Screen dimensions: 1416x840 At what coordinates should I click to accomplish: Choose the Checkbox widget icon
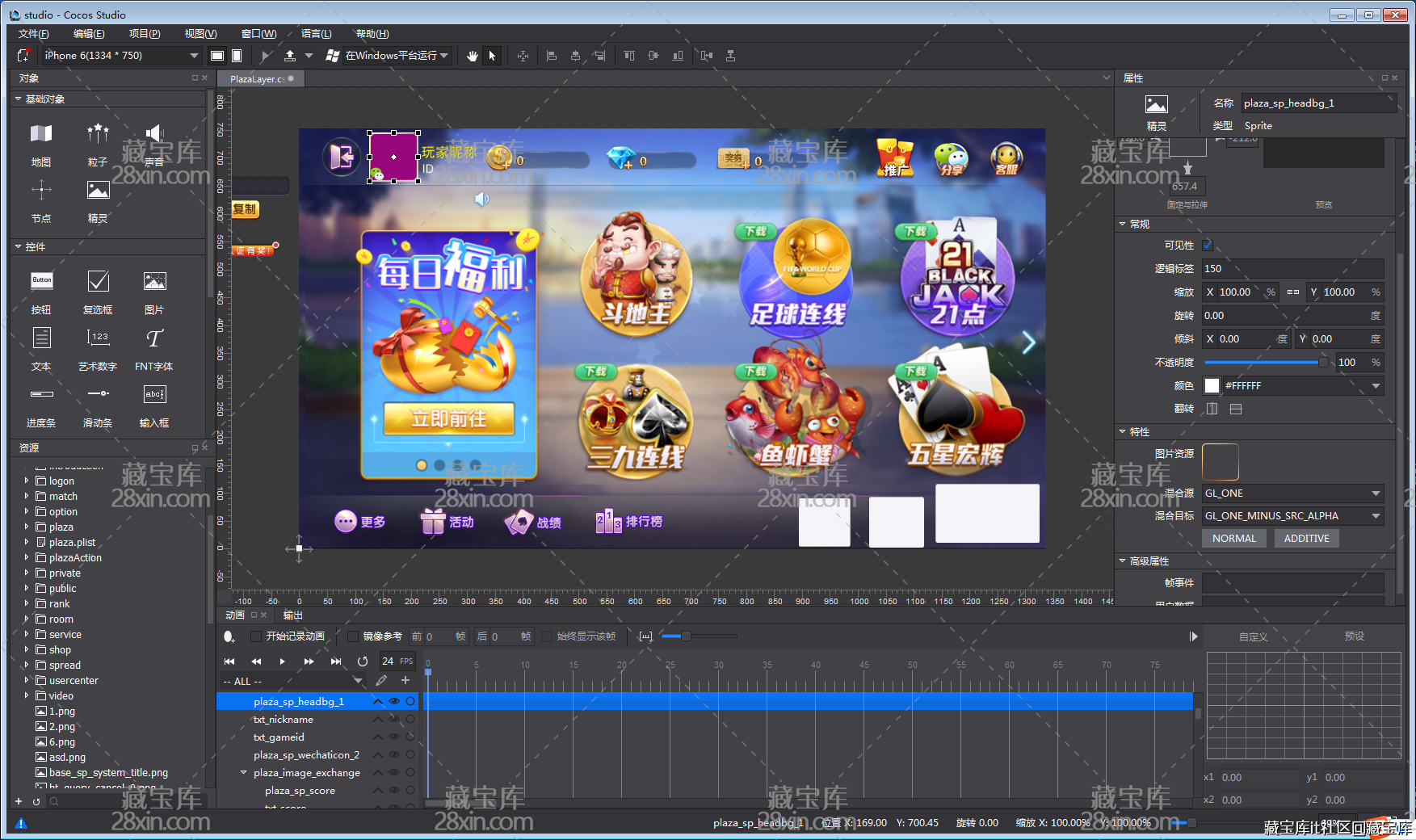[x=98, y=281]
